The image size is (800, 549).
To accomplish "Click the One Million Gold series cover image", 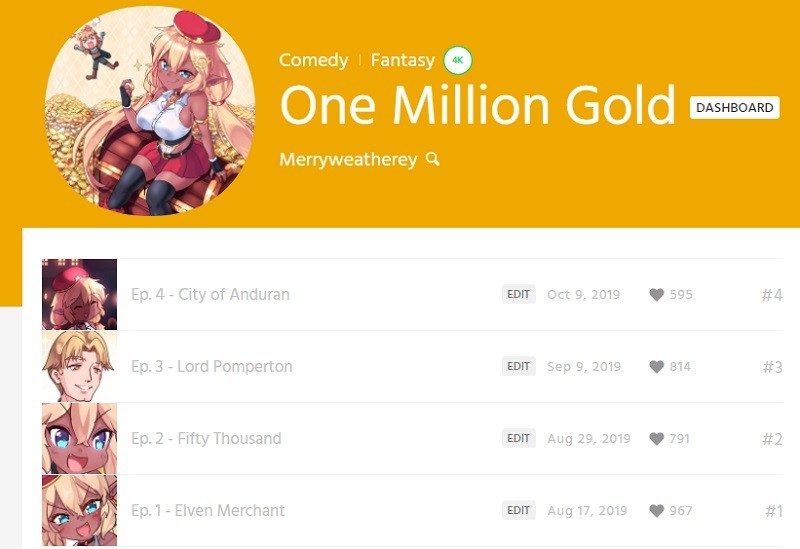I will (150, 111).
